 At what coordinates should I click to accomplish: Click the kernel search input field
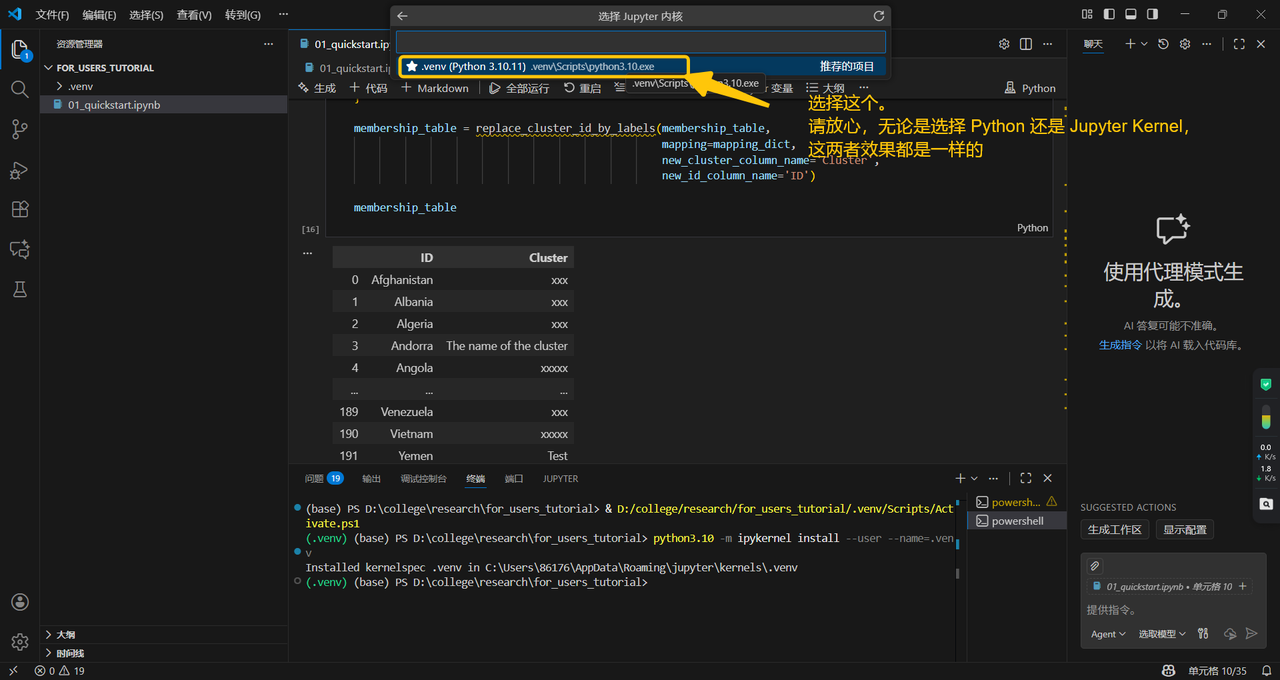pyautogui.click(x=640, y=42)
